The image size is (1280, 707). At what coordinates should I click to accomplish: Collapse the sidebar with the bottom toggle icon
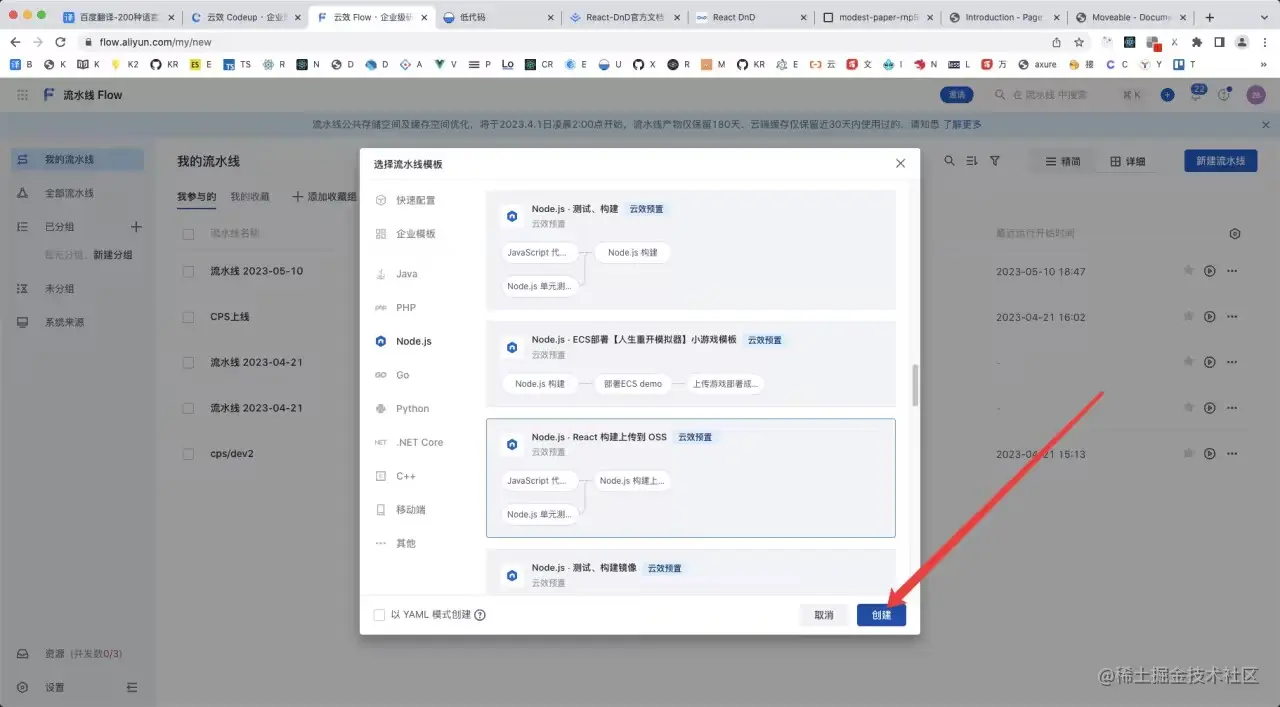[132, 688]
